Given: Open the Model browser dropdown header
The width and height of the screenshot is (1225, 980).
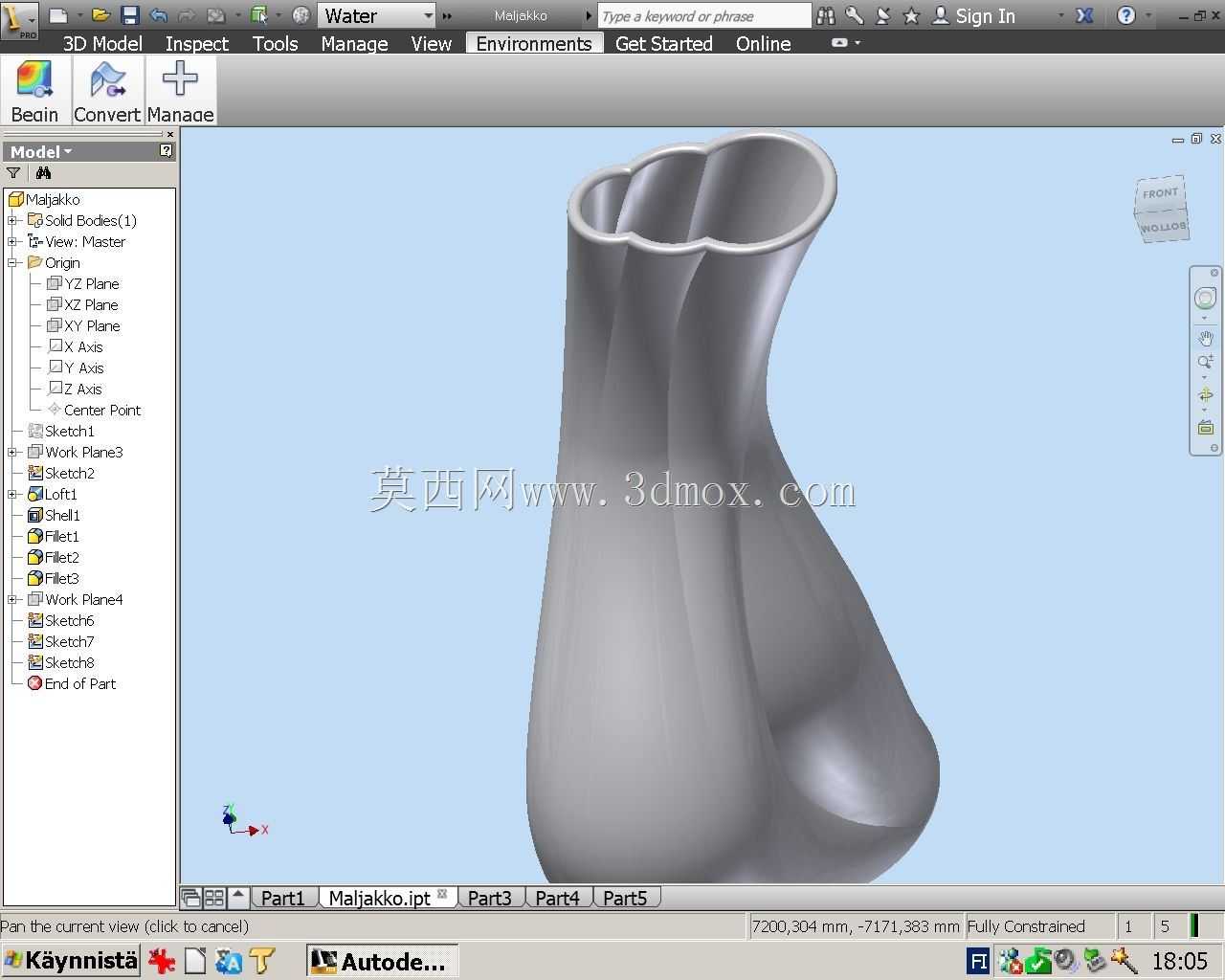Looking at the screenshot, I should click(x=41, y=151).
